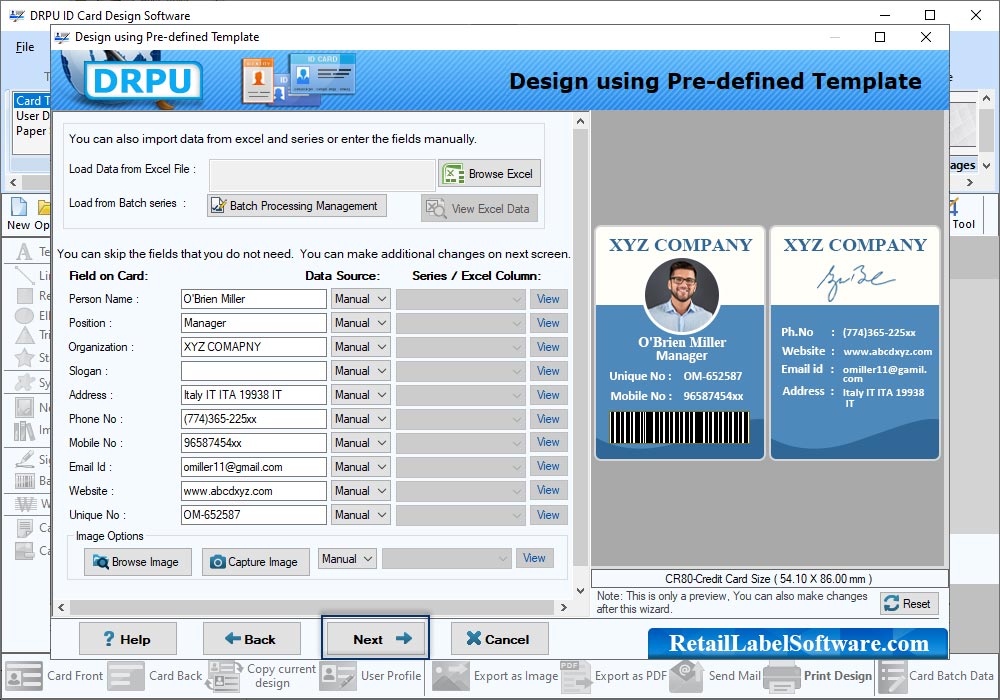This screenshot has width=1000, height=700.
Task: Open Card Front in the bottom toolbar
Action: [x=55, y=676]
